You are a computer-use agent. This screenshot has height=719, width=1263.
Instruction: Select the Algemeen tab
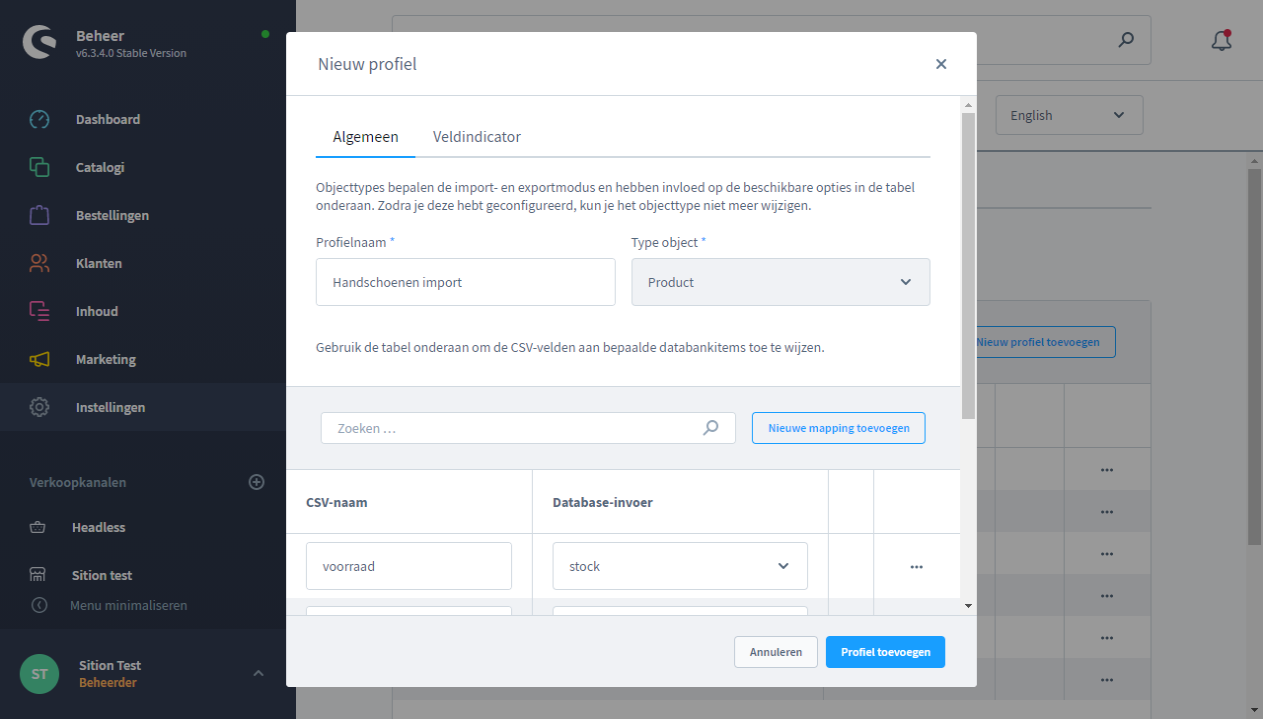pyautogui.click(x=365, y=137)
